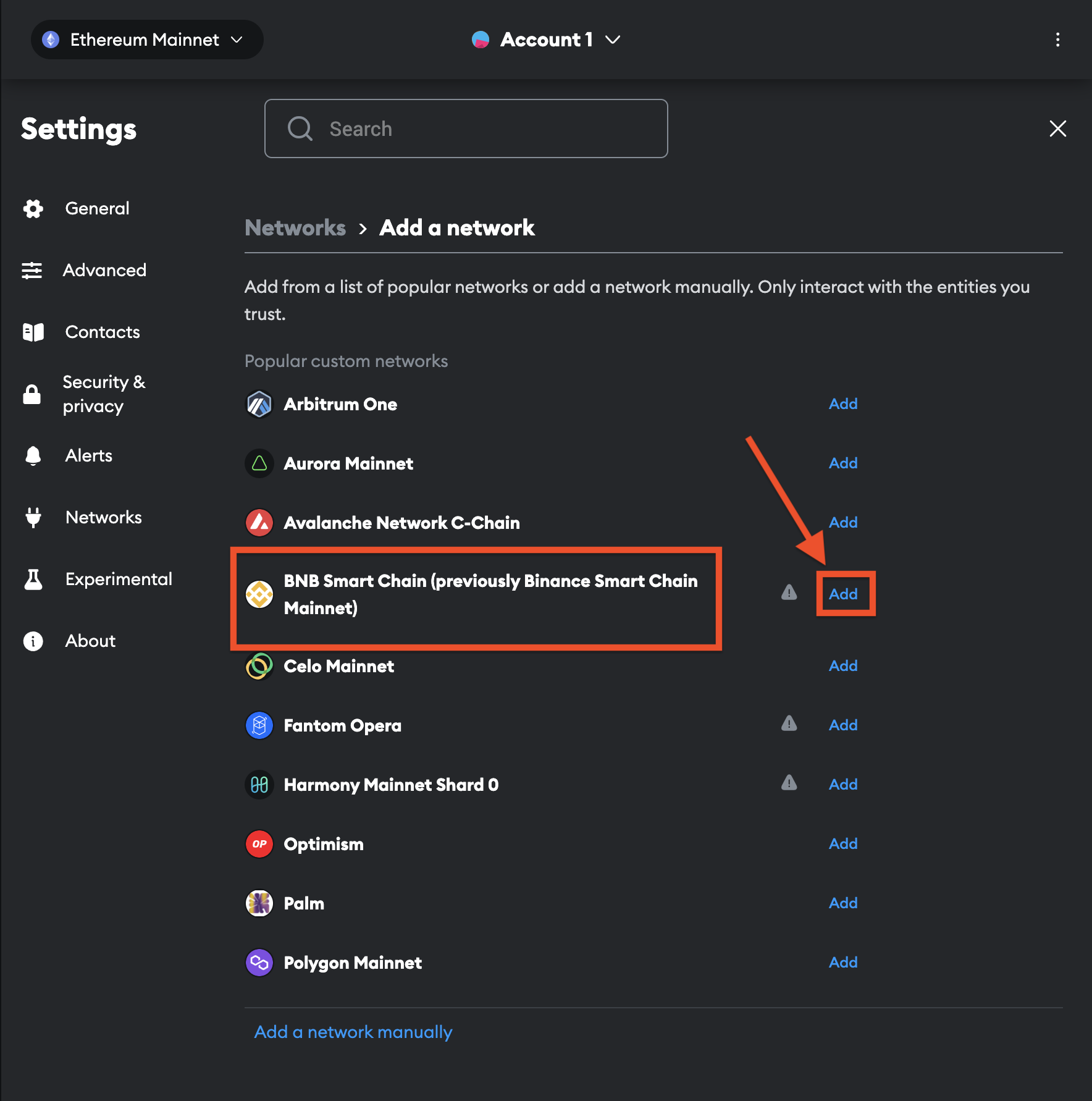
Task: Click the BNB Smart Chain logo icon
Action: click(259, 594)
